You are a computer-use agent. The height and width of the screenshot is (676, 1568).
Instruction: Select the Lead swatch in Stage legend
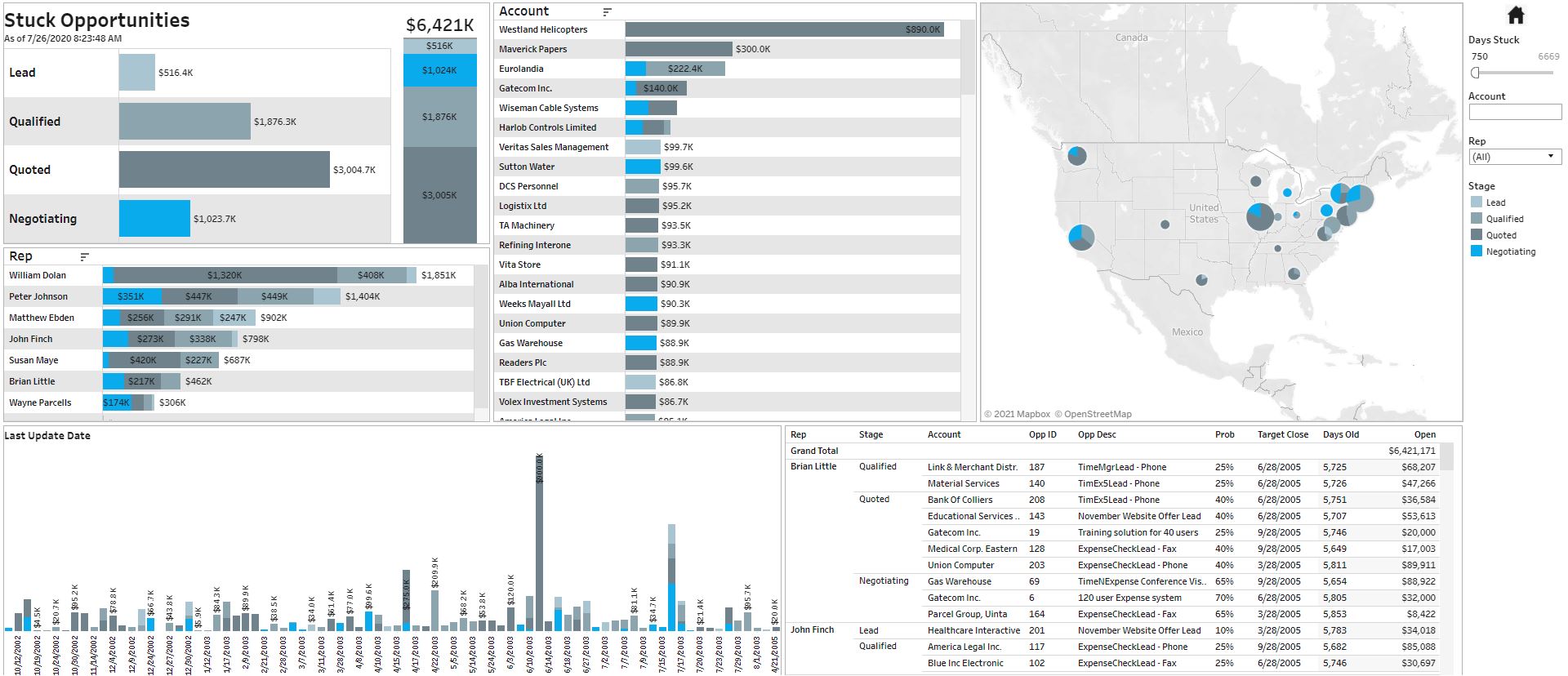click(1477, 202)
